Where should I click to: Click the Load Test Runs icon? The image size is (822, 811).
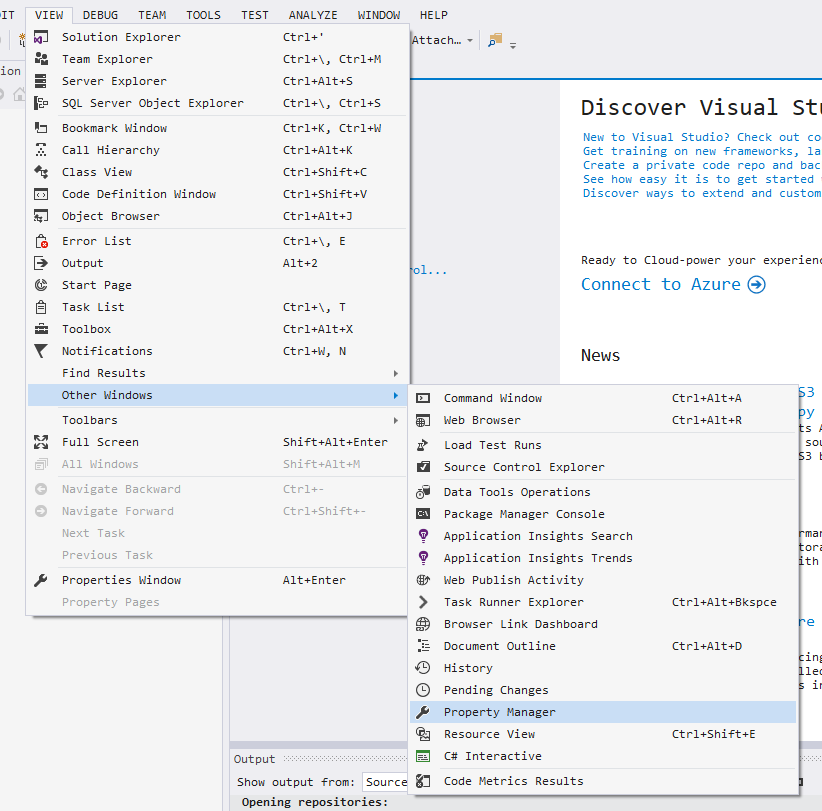tap(423, 446)
